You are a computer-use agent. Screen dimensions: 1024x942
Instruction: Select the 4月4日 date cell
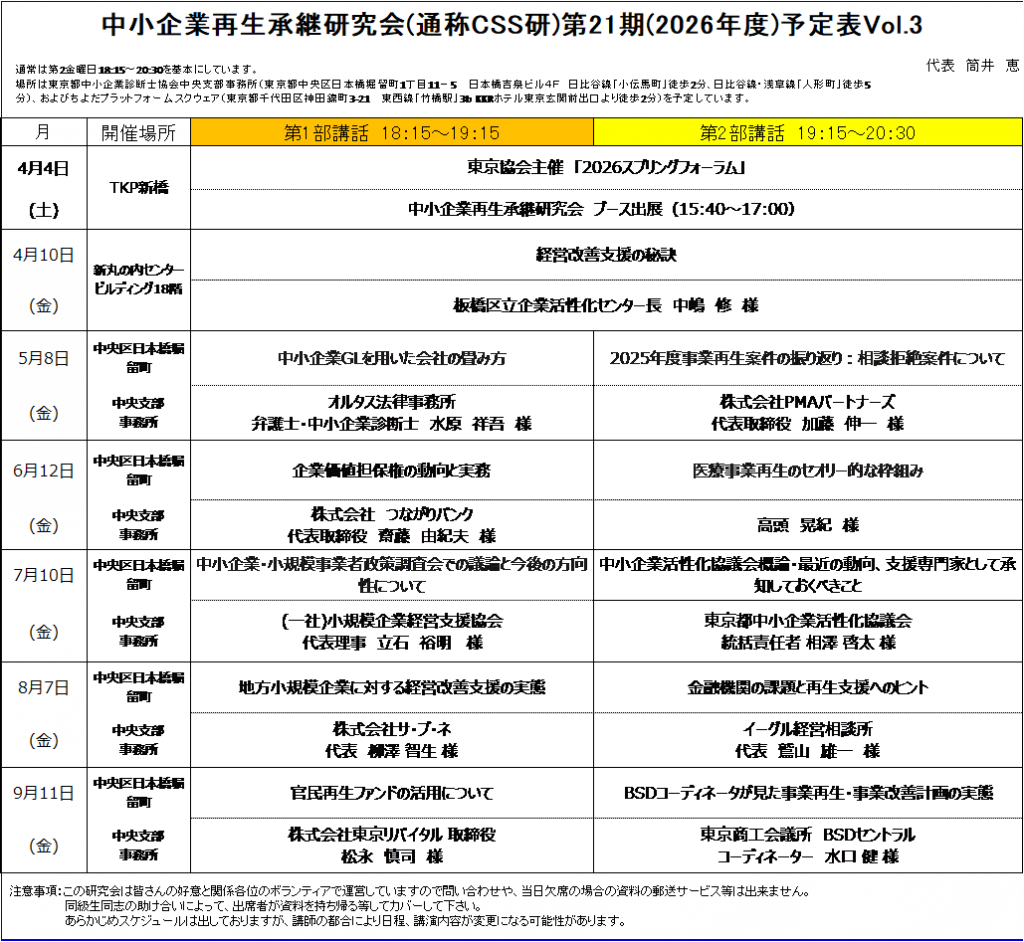44,188
